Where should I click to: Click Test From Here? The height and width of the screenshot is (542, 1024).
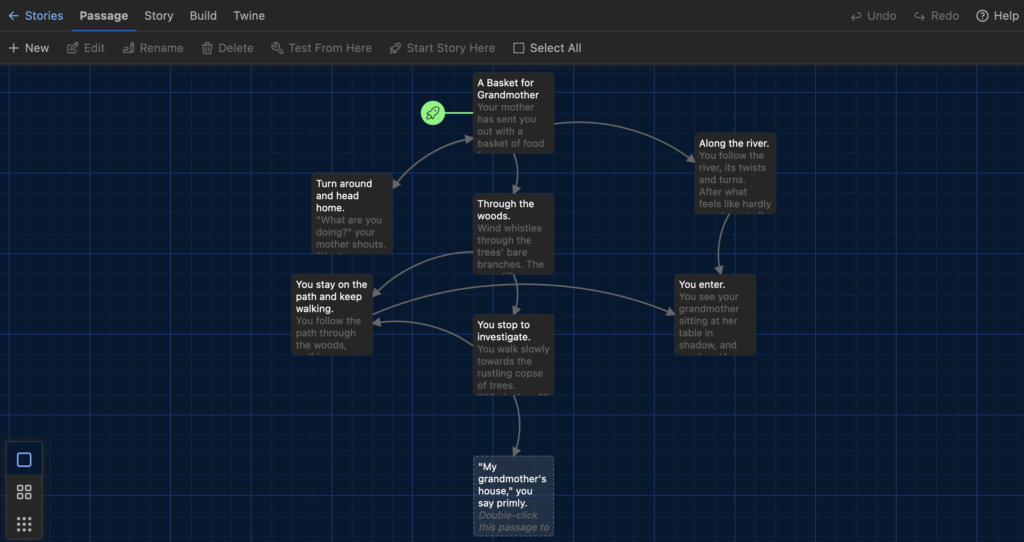(321, 48)
